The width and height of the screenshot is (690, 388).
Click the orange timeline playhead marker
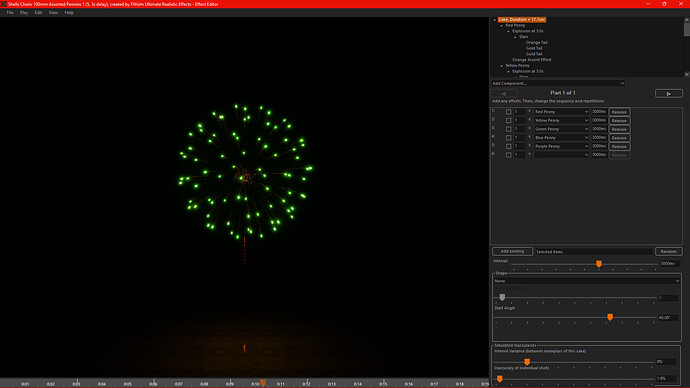[x=263, y=383]
